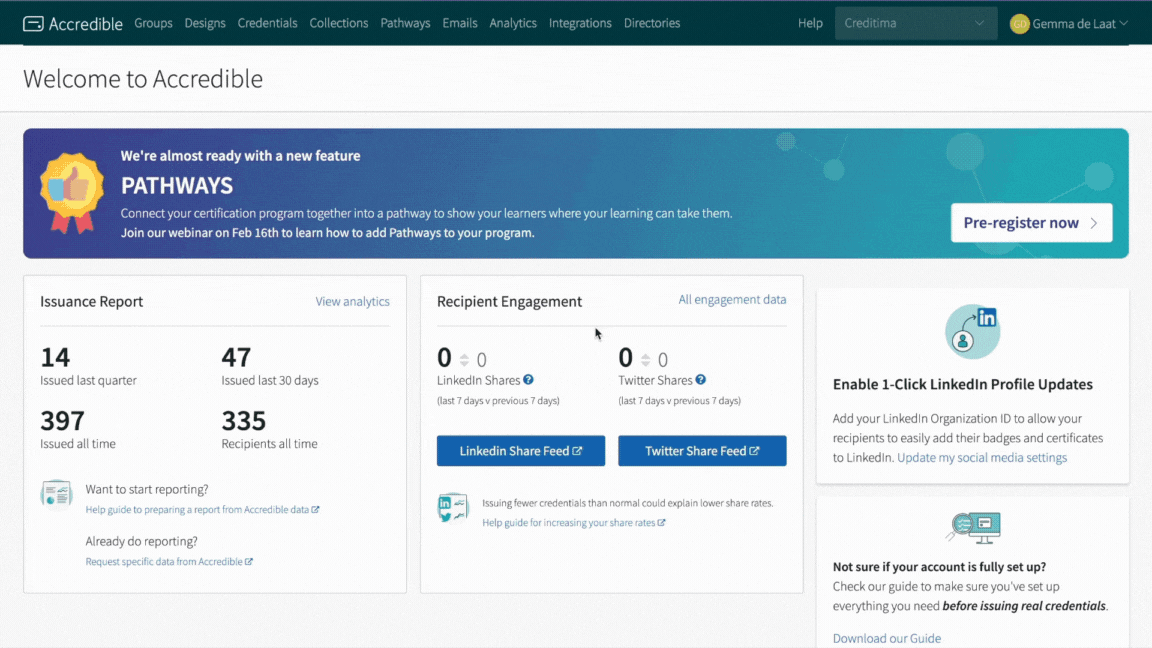Follow the View analytics link
1152x648 pixels.
[x=352, y=301]
